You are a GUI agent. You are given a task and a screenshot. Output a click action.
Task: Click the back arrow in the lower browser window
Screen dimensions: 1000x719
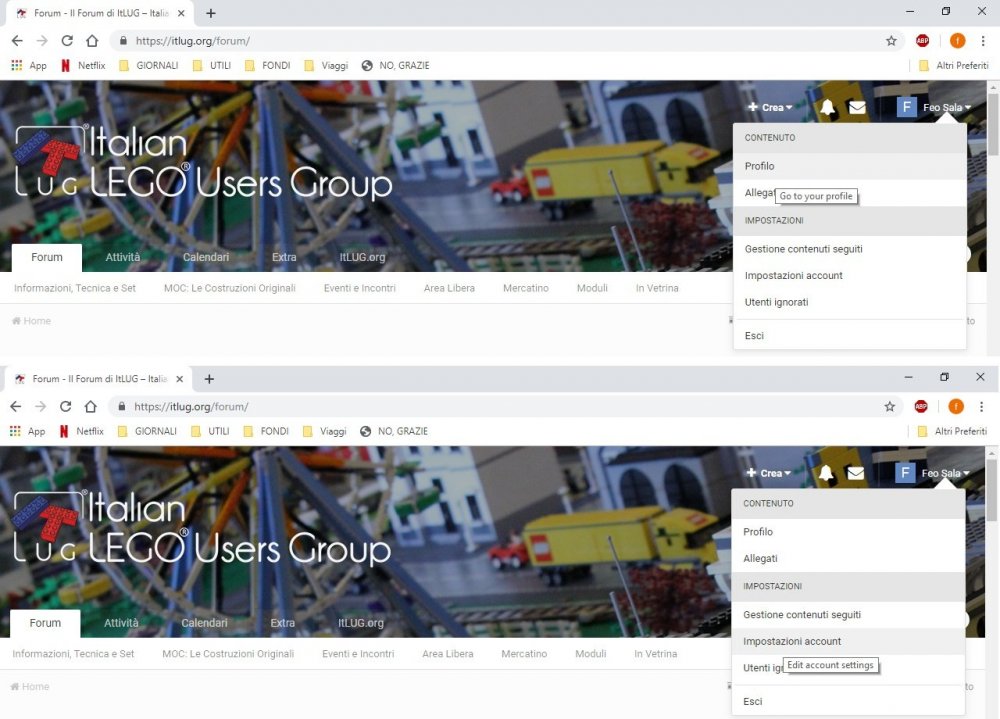[x=16, y=406]
